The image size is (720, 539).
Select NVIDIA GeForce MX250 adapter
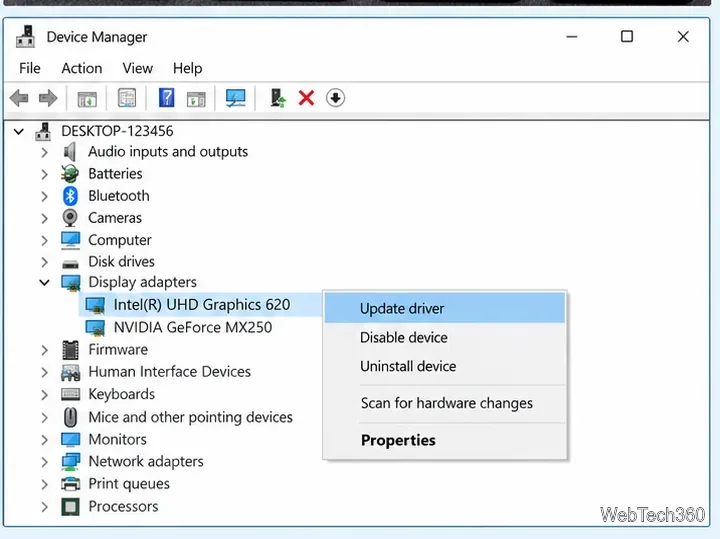192,327
